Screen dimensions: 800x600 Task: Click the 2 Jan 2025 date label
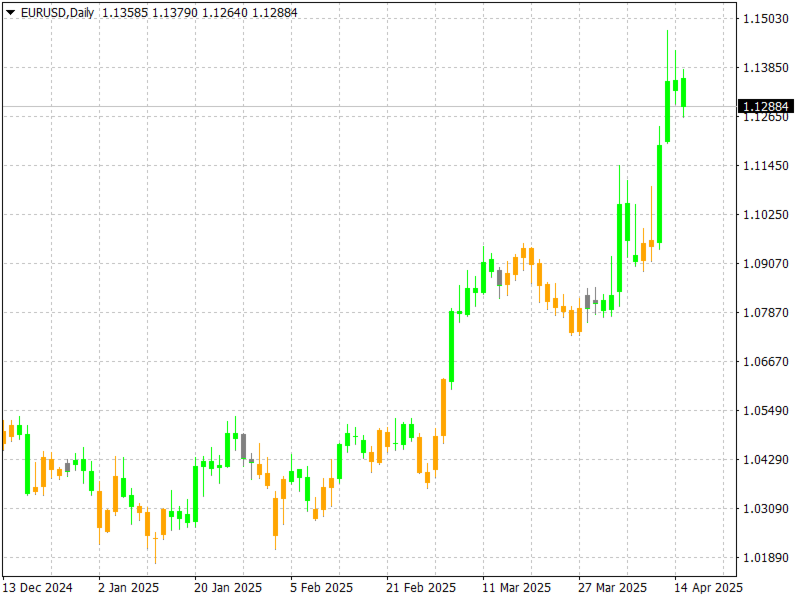(129, 588)
